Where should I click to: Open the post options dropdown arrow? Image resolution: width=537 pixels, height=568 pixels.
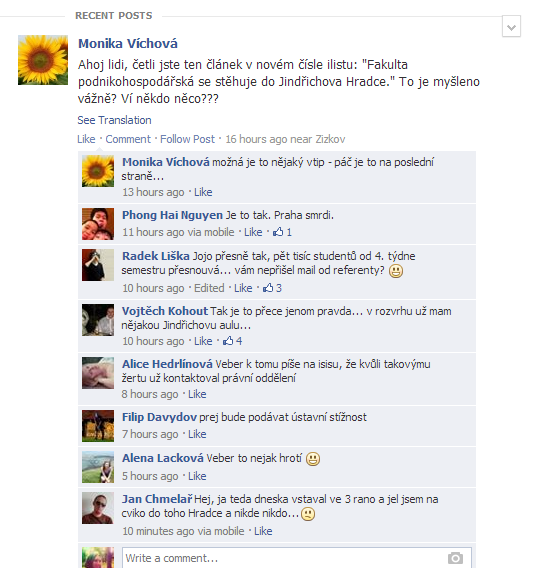point(511,26)
